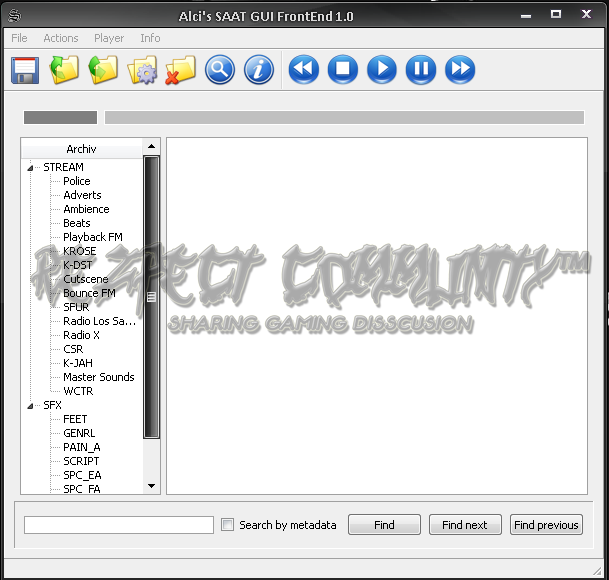609x580 pixels.
Task: Click the Find previous button
Action: (x=546, y=525)
